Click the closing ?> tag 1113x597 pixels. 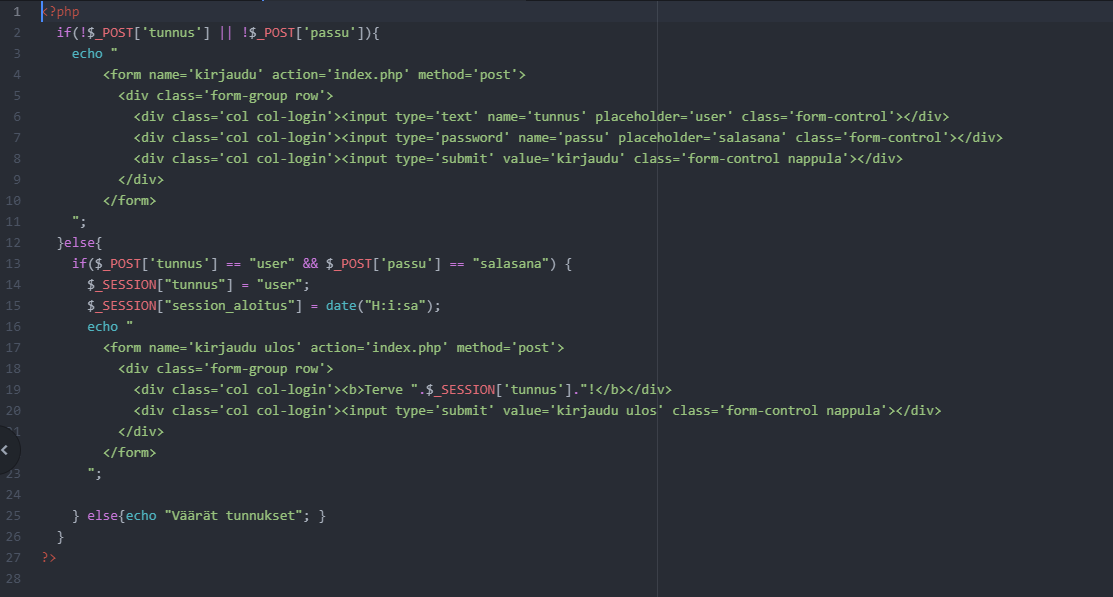coord(49,557)
